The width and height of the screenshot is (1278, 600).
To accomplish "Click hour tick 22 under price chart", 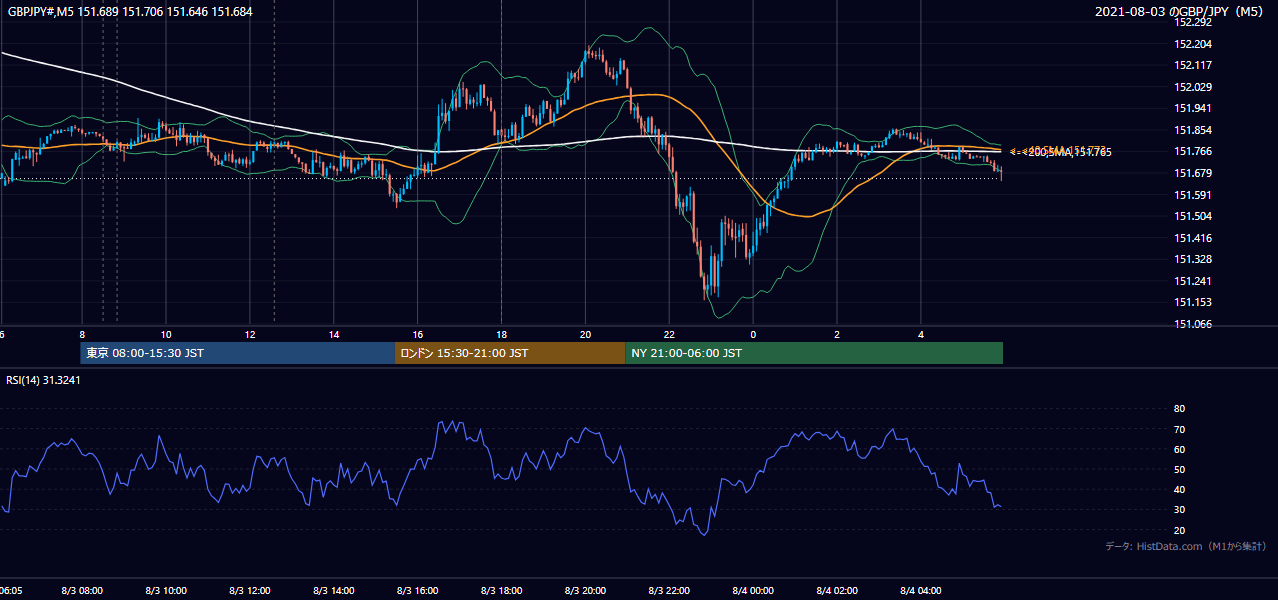I will 670,334.
